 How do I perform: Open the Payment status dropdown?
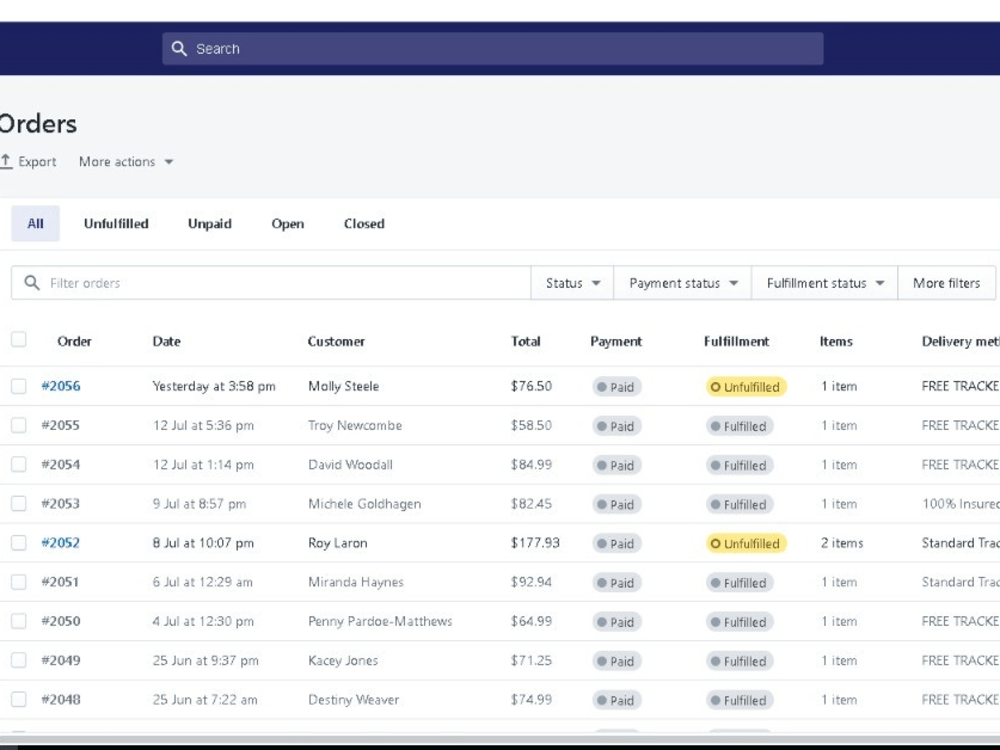(682, 283)
